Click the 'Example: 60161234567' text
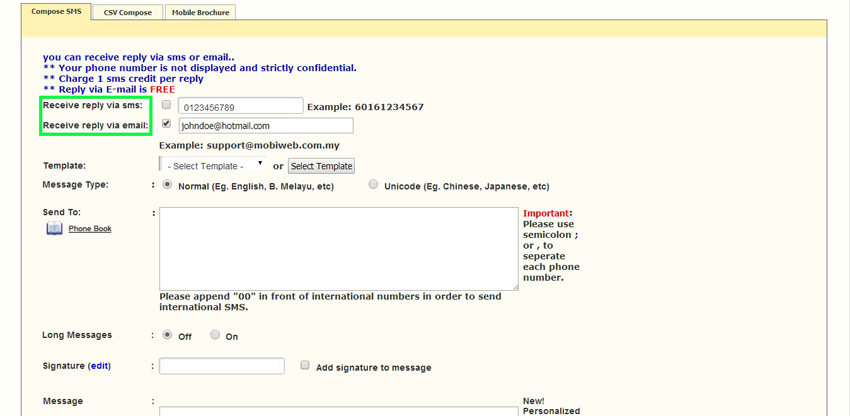Viewport: 850px width, 416px height. (x=365, y=107)
